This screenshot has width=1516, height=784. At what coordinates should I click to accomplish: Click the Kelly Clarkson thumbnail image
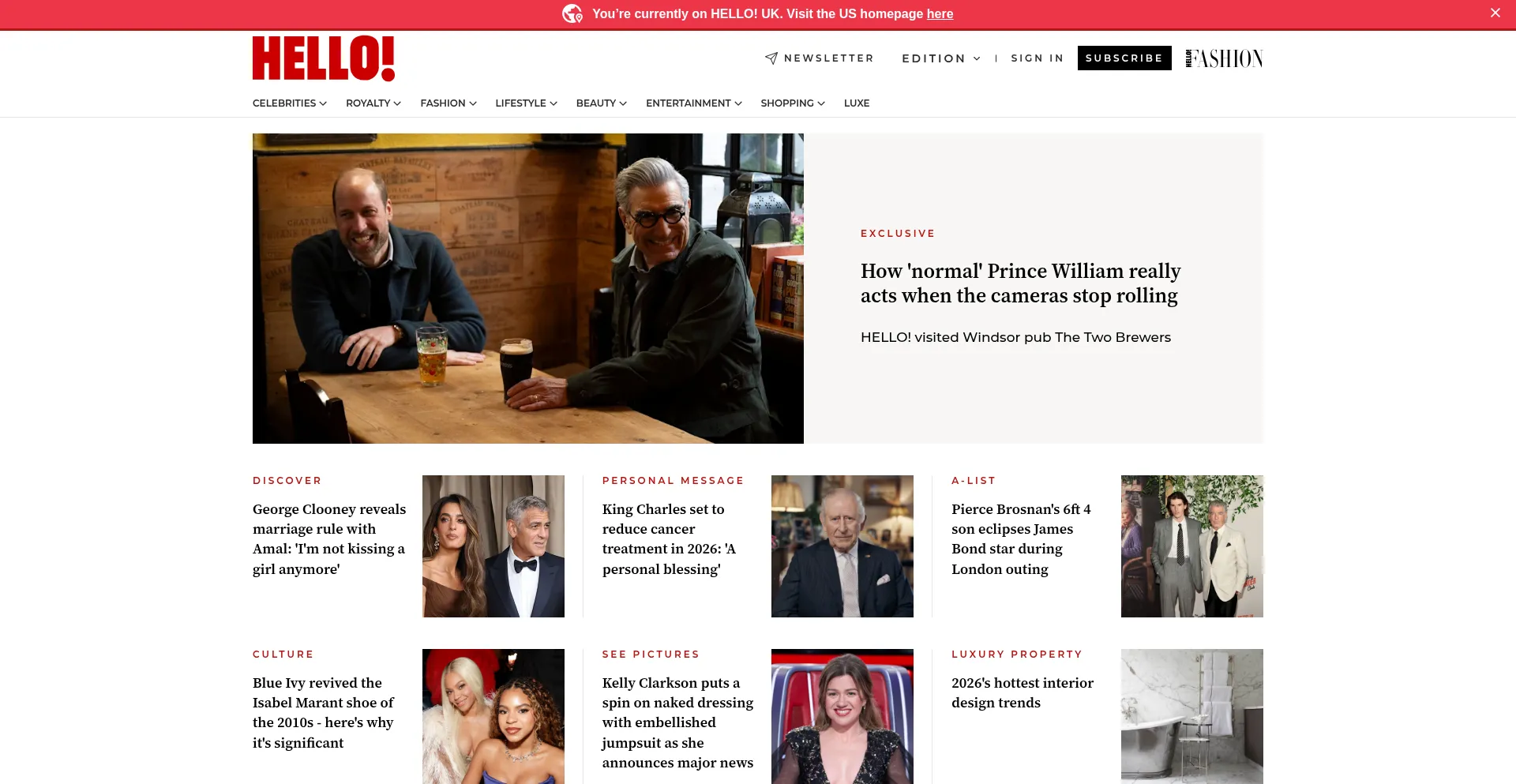click(842, 716)
